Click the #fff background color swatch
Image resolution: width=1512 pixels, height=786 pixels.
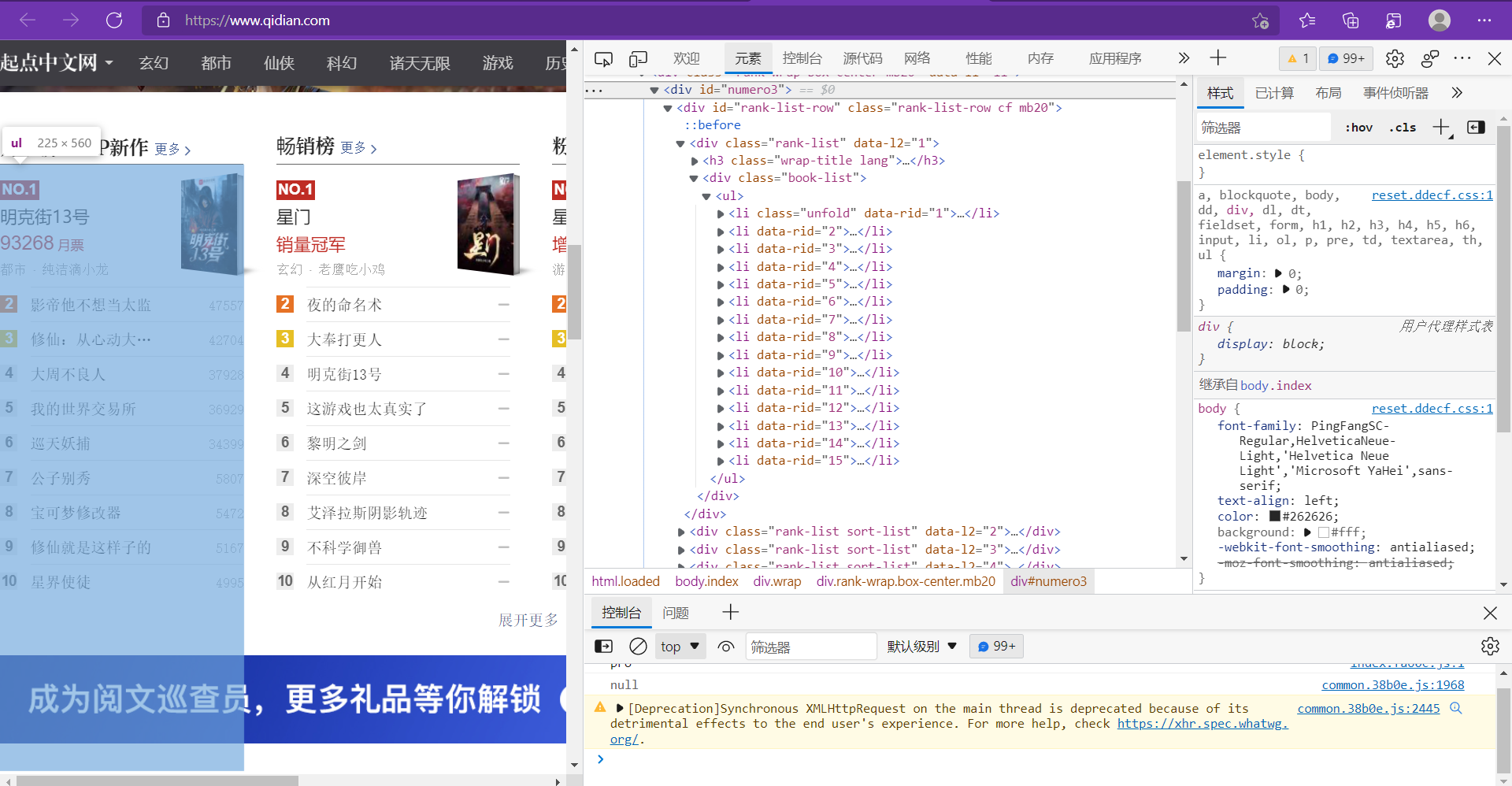(x=1323, y=532)
